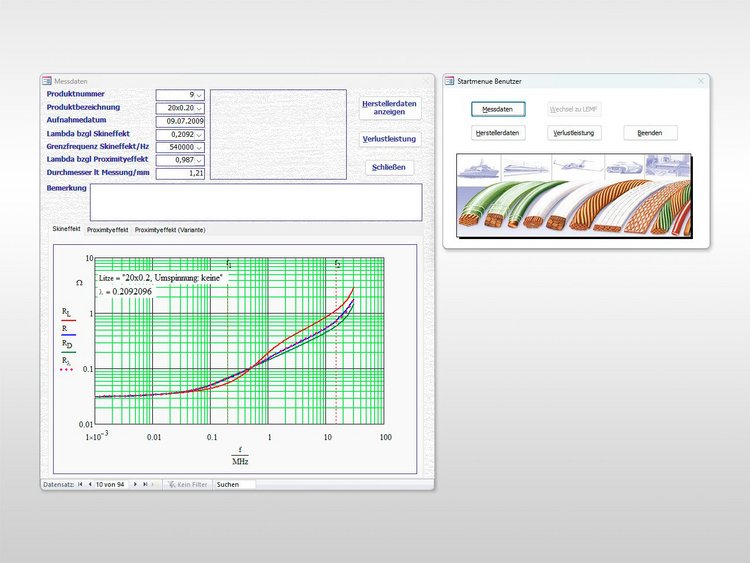Click into the Bemerkung text field
Screen dimensions: 750x563
point(255,201)
